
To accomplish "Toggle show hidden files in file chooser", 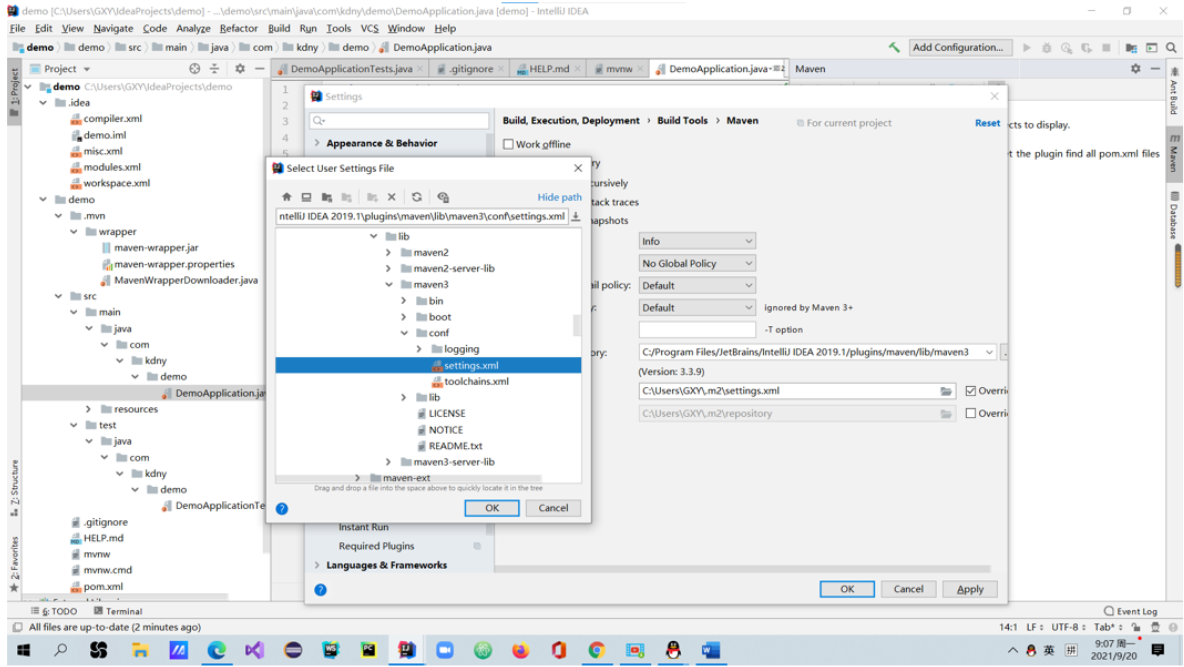I will point(442,197).
